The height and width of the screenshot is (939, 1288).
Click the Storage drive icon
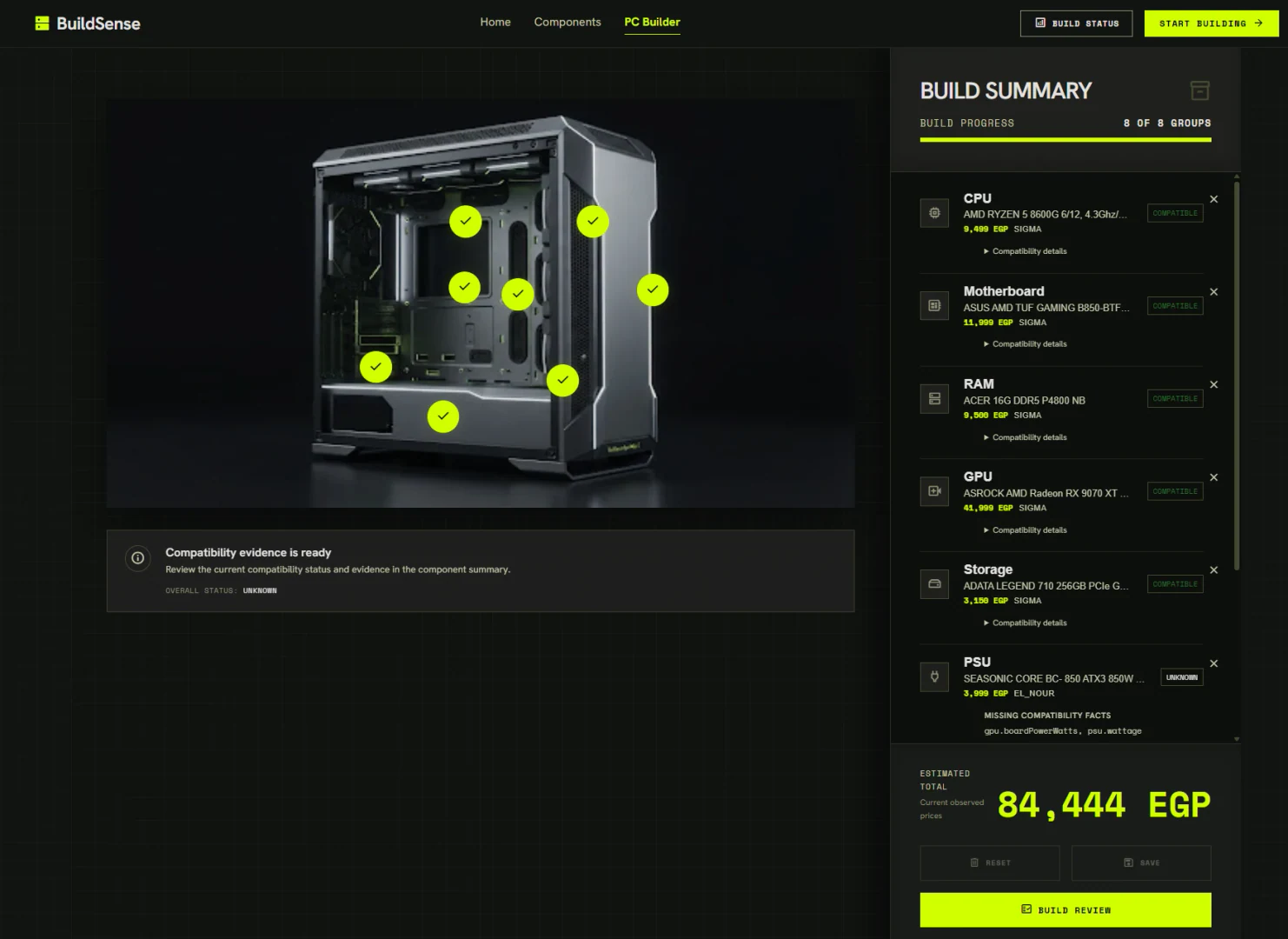pyautogui.click(x=934, y=584)
